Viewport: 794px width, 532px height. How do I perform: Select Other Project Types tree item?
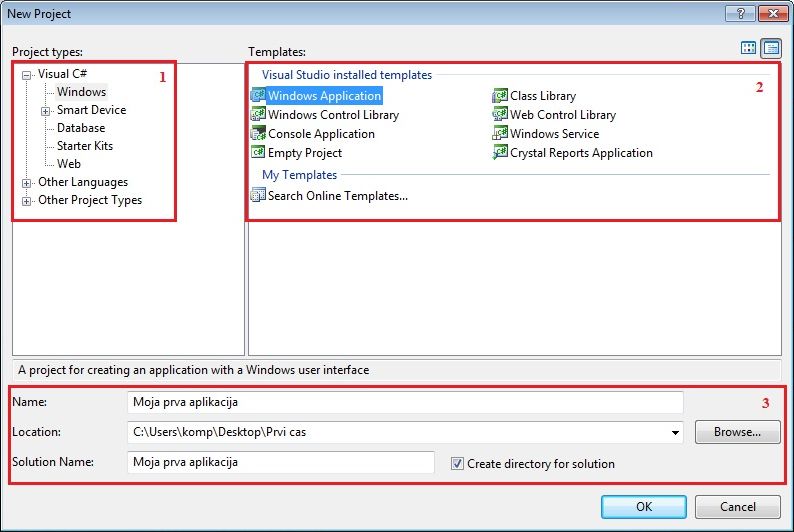click(90, 200)
